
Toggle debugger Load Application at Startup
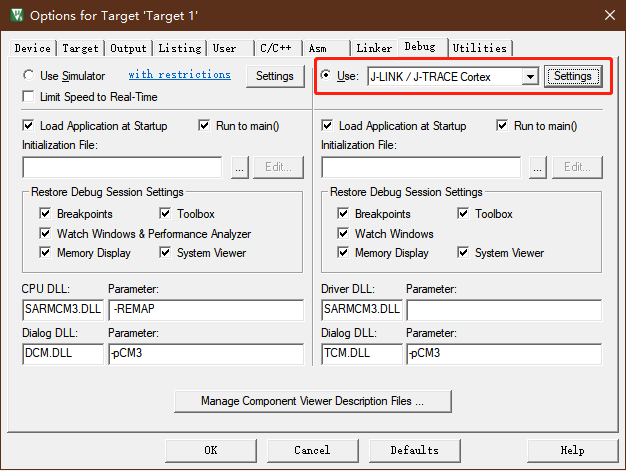click(327, 126)
